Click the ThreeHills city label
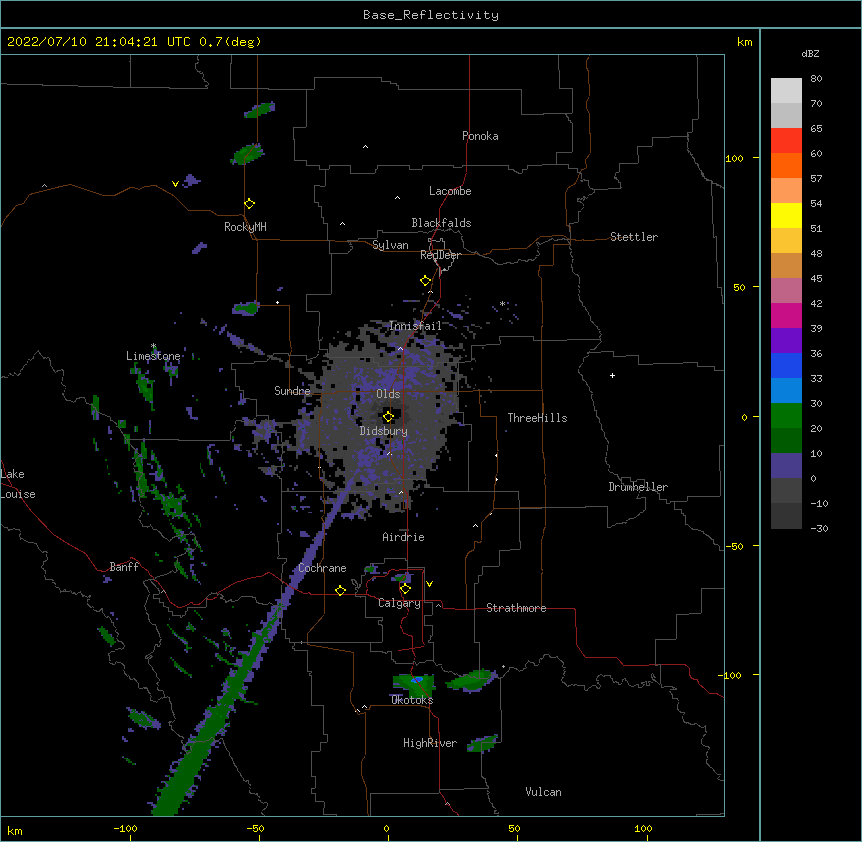 click(x=537, y=418)
